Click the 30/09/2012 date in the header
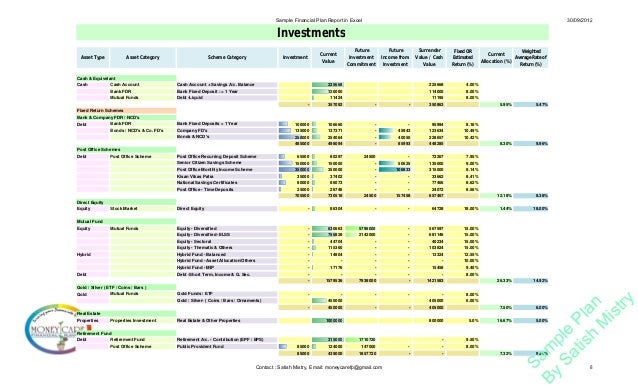 click(580, 20)
